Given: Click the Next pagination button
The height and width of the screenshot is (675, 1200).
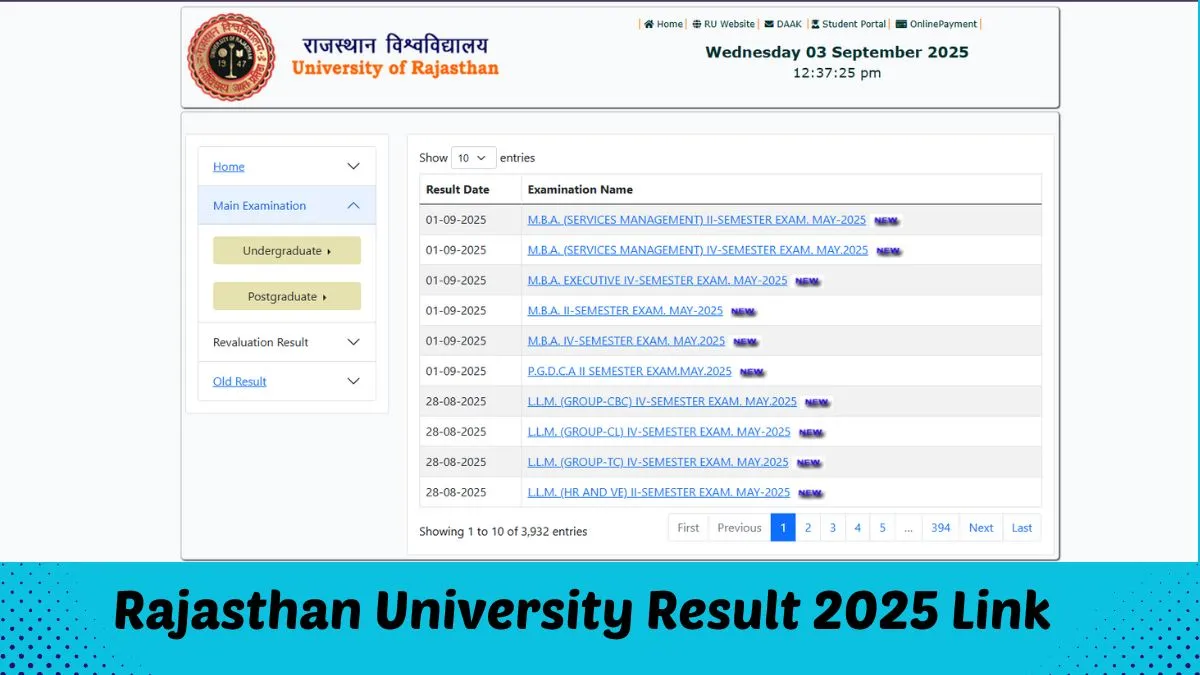Looking at the screenshot, I should point(981,528).
